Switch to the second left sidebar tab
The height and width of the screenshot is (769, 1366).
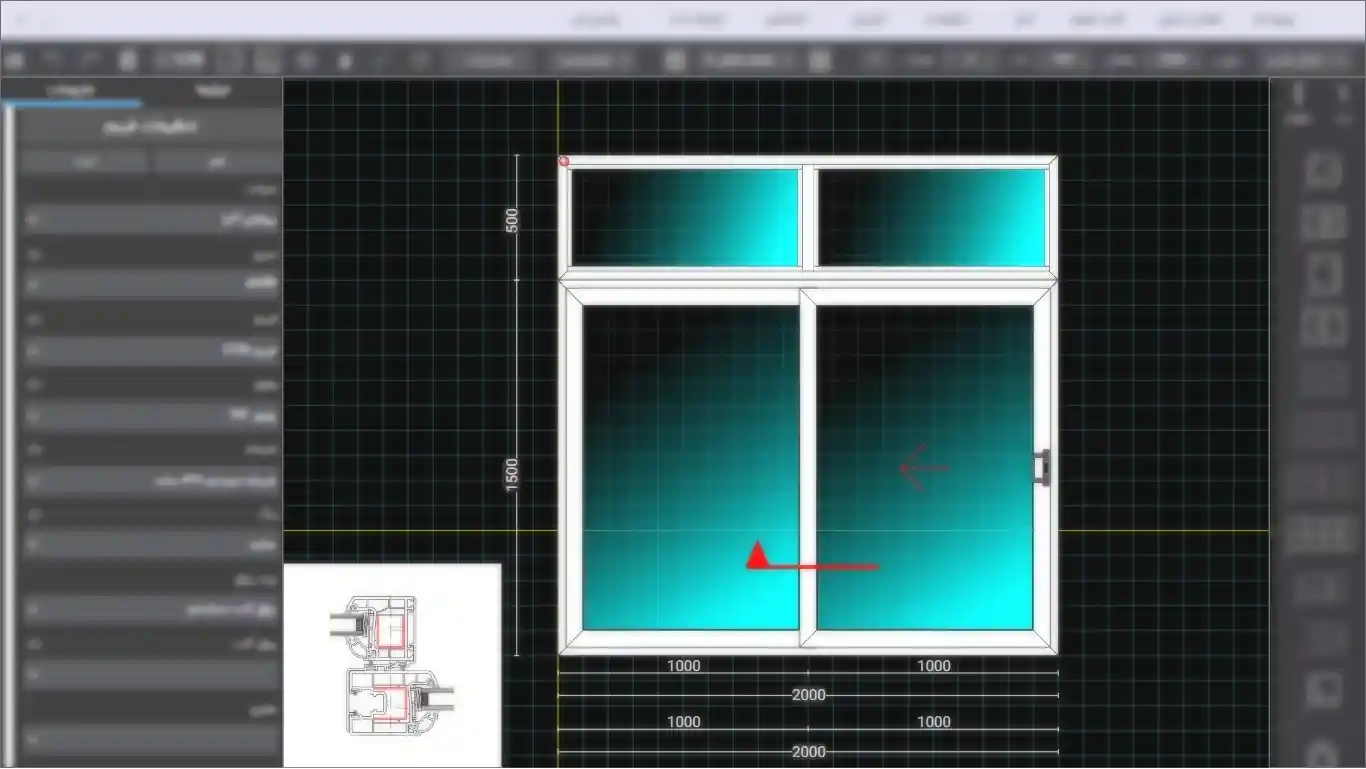point(213,91)
